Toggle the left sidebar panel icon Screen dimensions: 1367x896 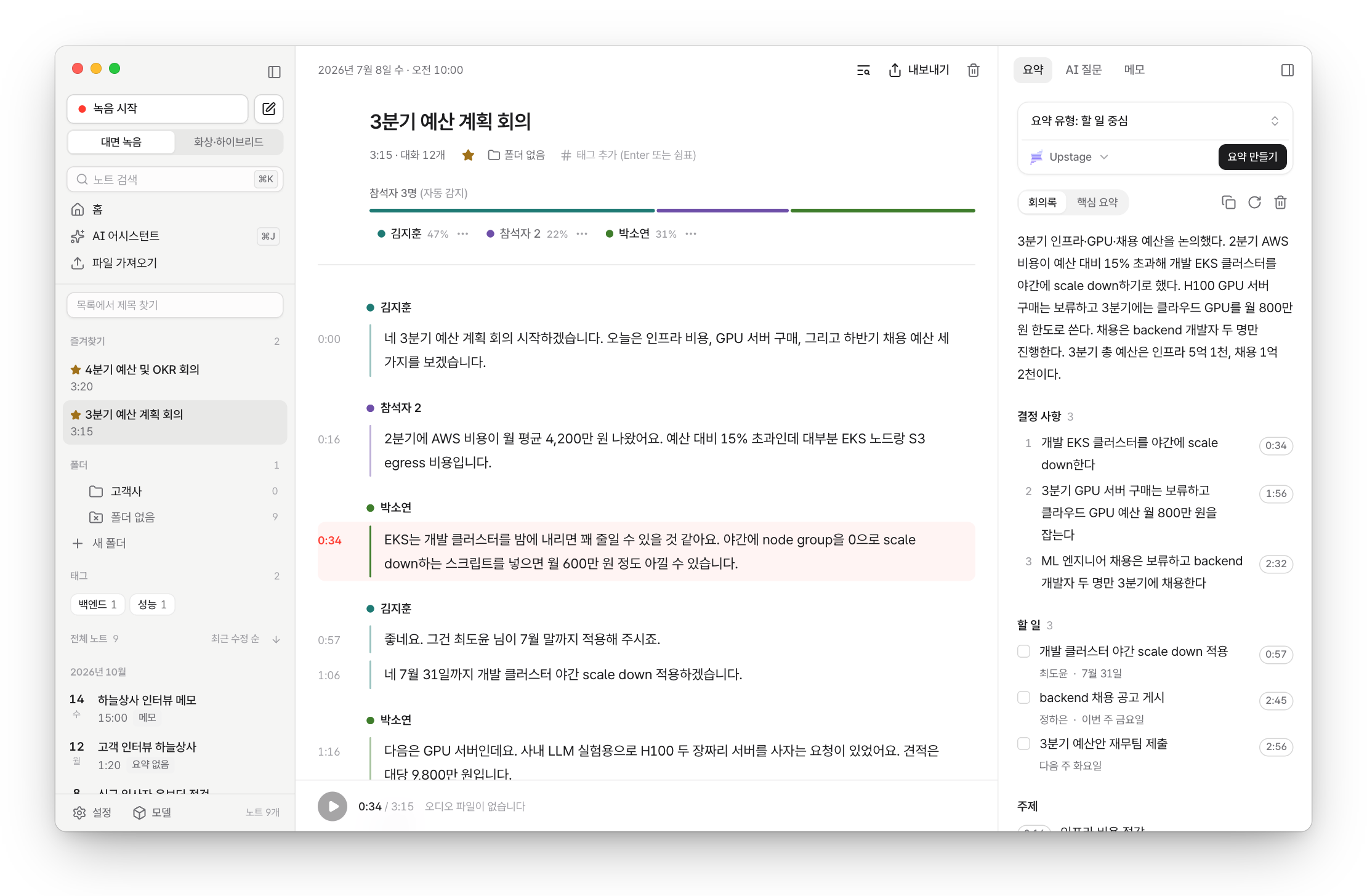[x=274, y=72]
